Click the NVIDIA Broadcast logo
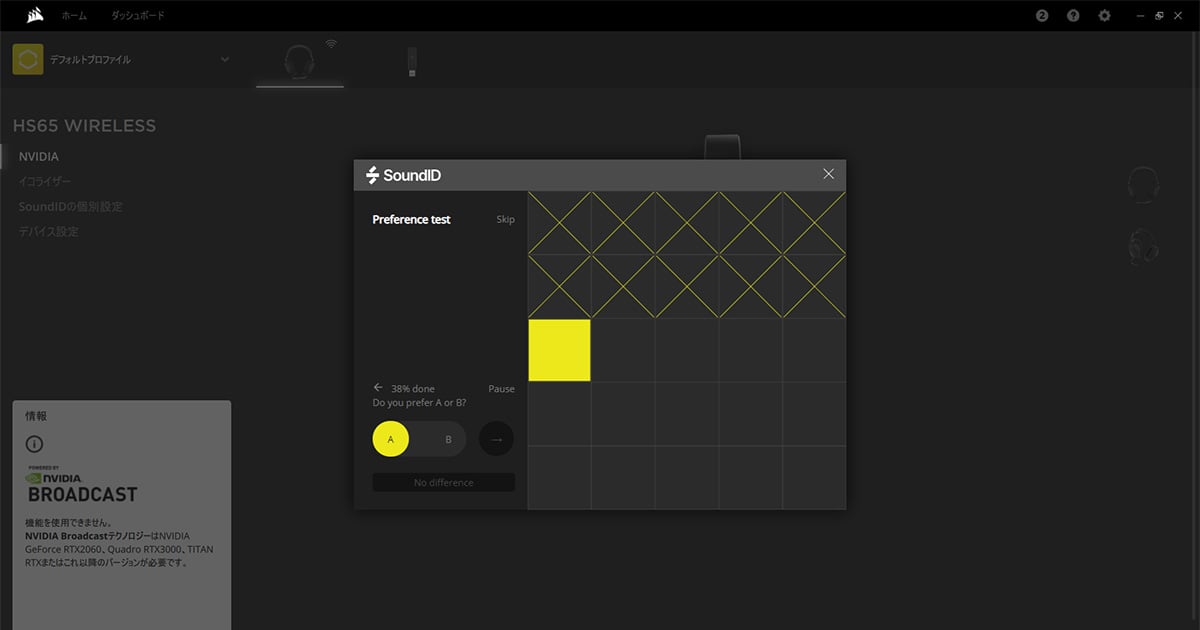Screen dimensions: 1200x630 pos(82,485)
